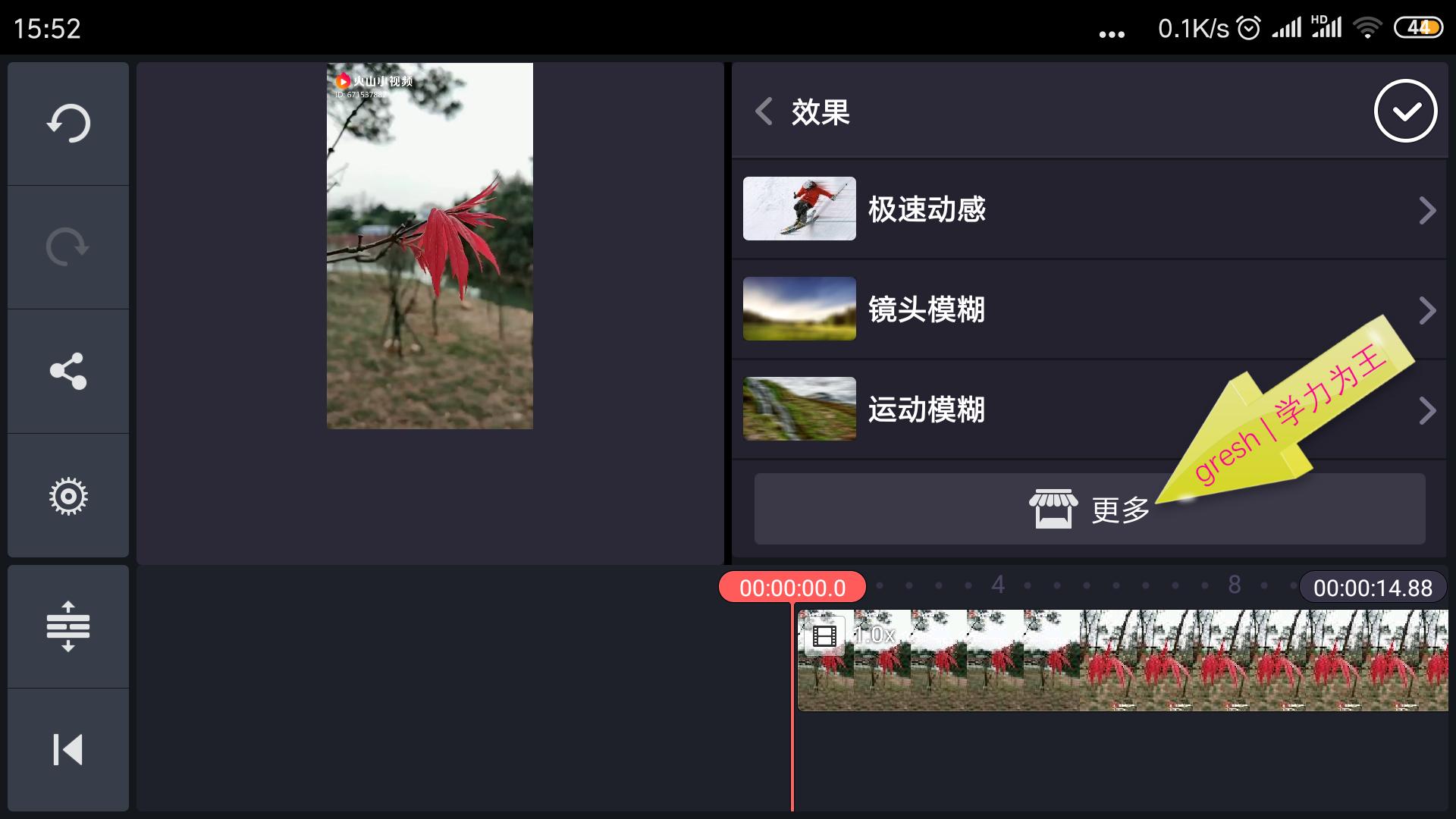
Task: Open the project Settings gear icon
Action: point(67,495)
